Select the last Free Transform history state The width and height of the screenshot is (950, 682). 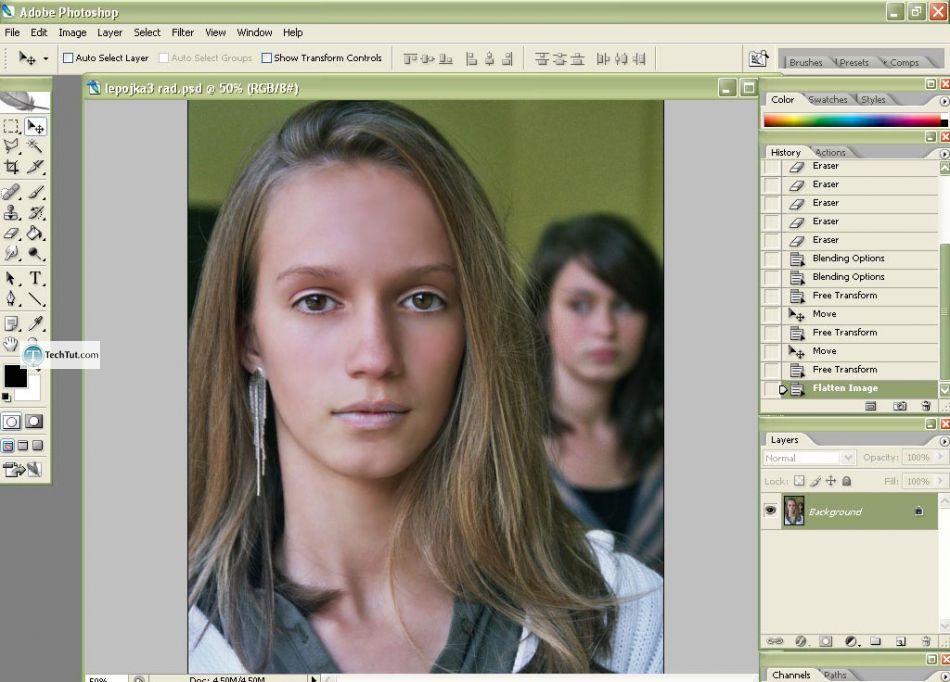859,369
